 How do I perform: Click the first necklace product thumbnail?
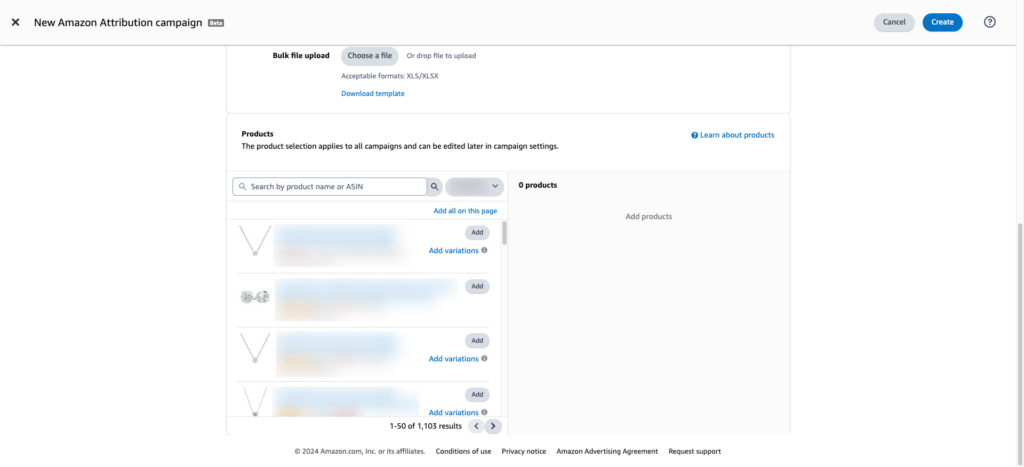click(255, 241)
